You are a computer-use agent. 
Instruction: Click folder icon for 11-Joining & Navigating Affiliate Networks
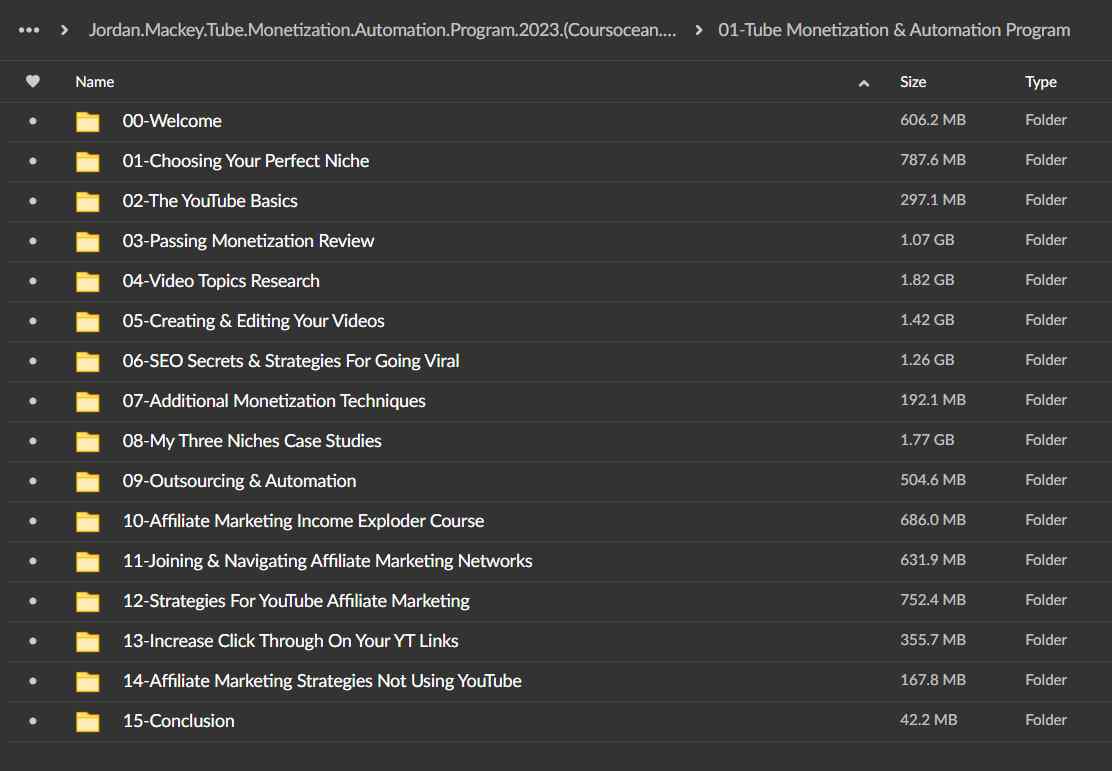coord(88,562)
